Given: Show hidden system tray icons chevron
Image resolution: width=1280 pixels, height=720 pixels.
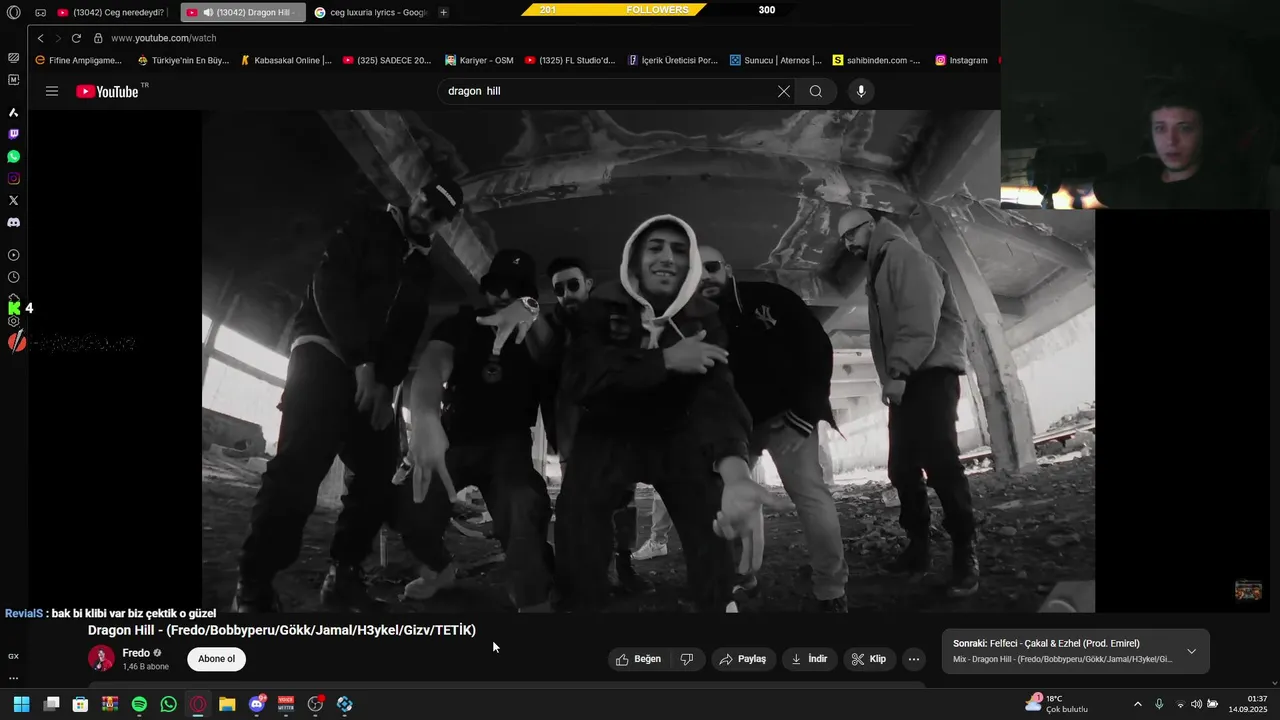Looking at the screenshot, I should point(1137,704).
